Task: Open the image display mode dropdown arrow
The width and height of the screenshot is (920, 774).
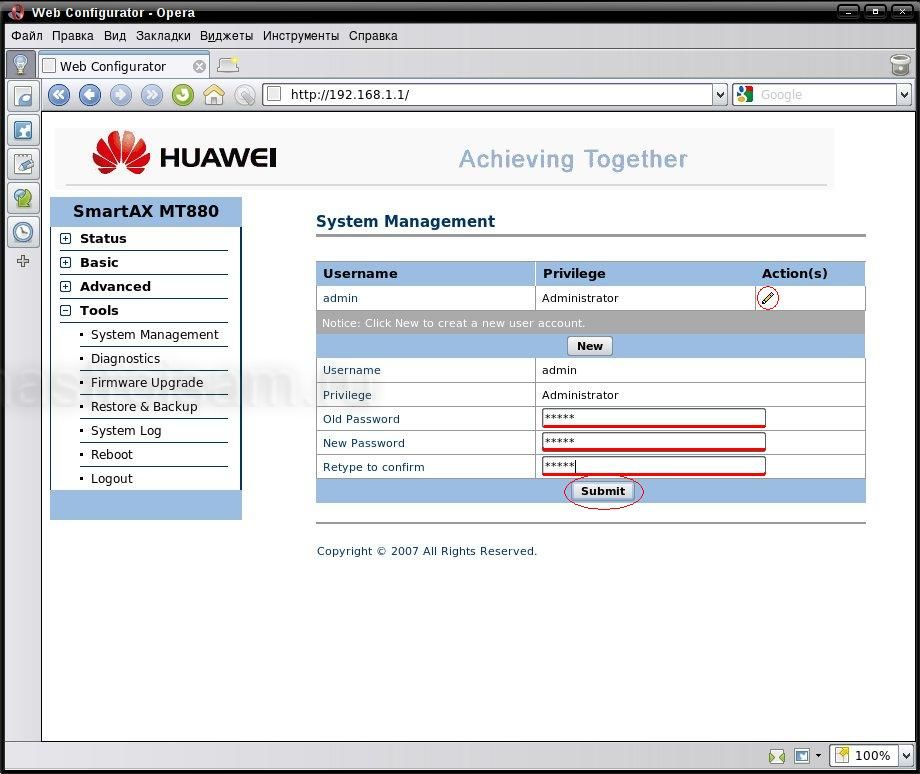Action: 818,756
